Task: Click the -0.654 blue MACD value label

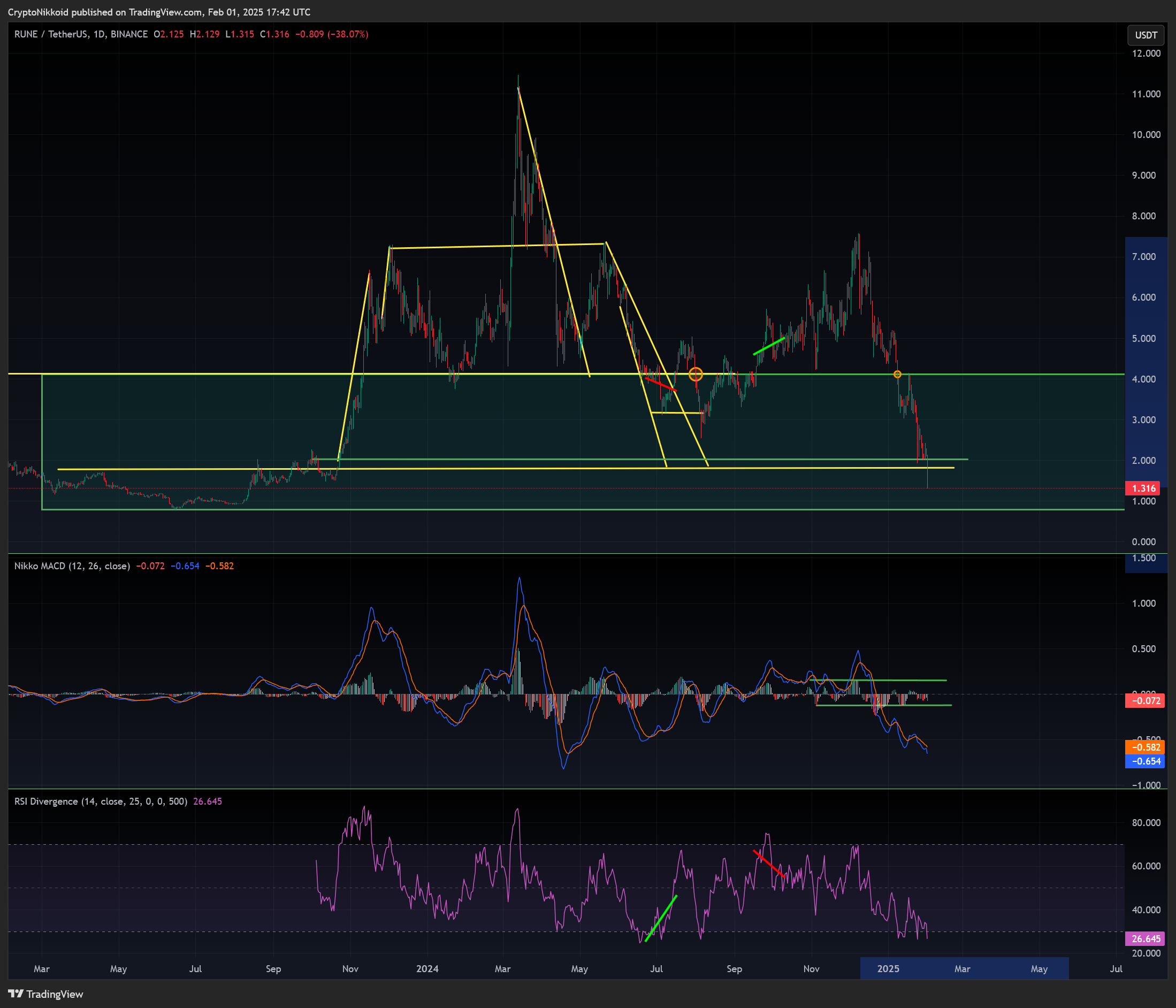Action: (x=1145, y=762)
